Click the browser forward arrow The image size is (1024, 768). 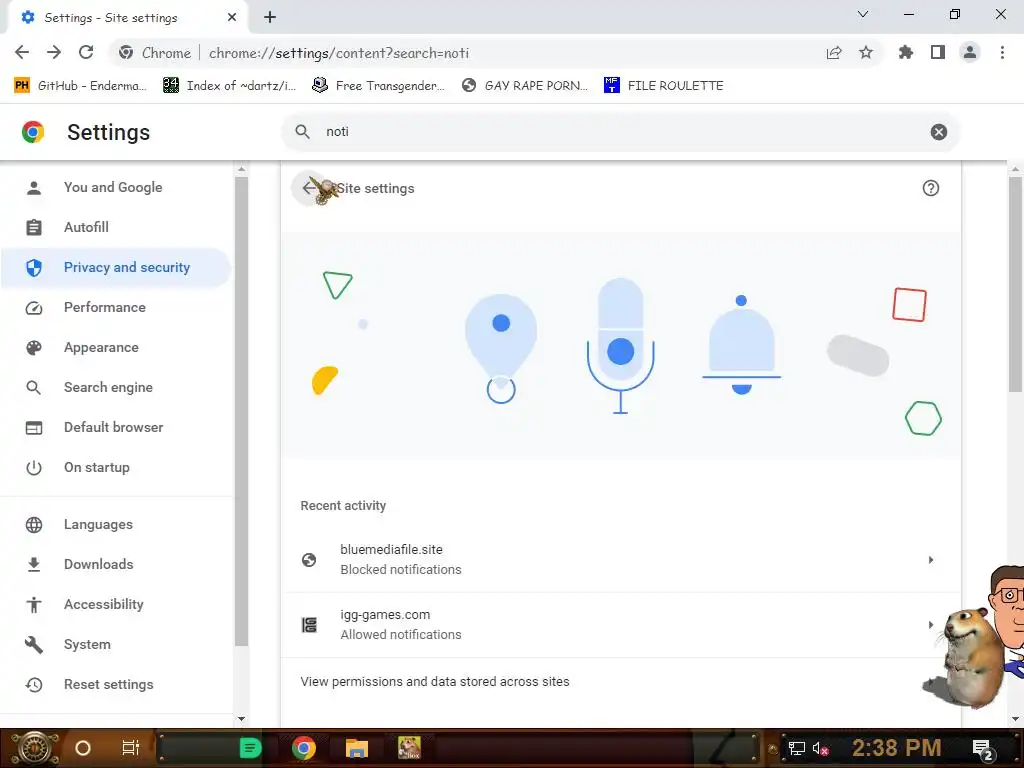[54, 53]
